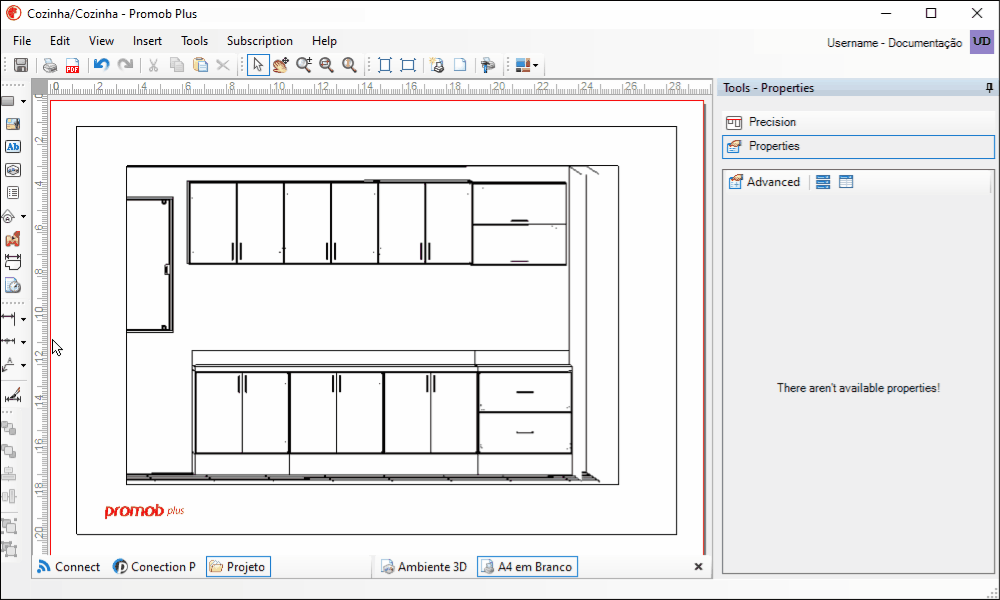Switch to the Precision panel

pos(858,122)
